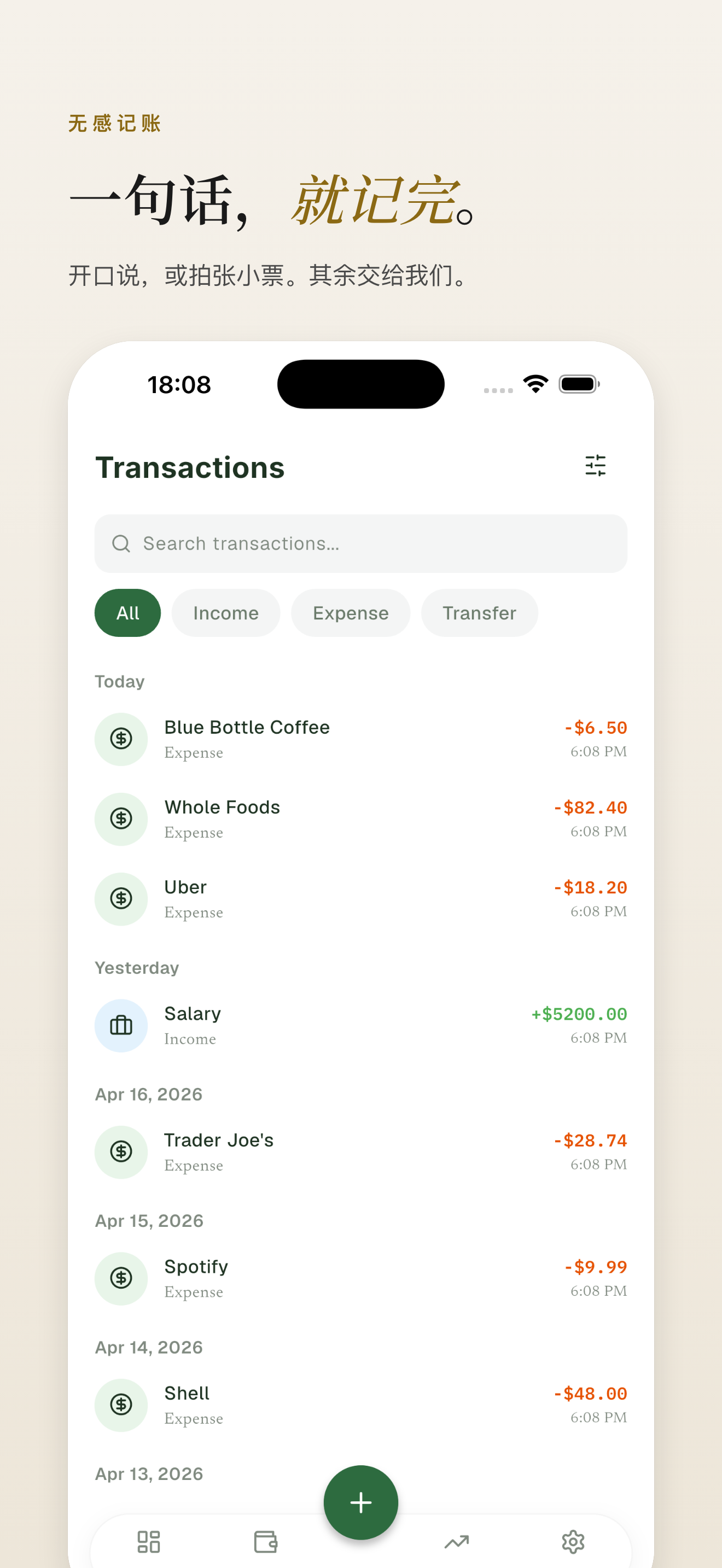722x1568 pixels.
Task: Tap the green add transaction button
Action: point(360,1502)
